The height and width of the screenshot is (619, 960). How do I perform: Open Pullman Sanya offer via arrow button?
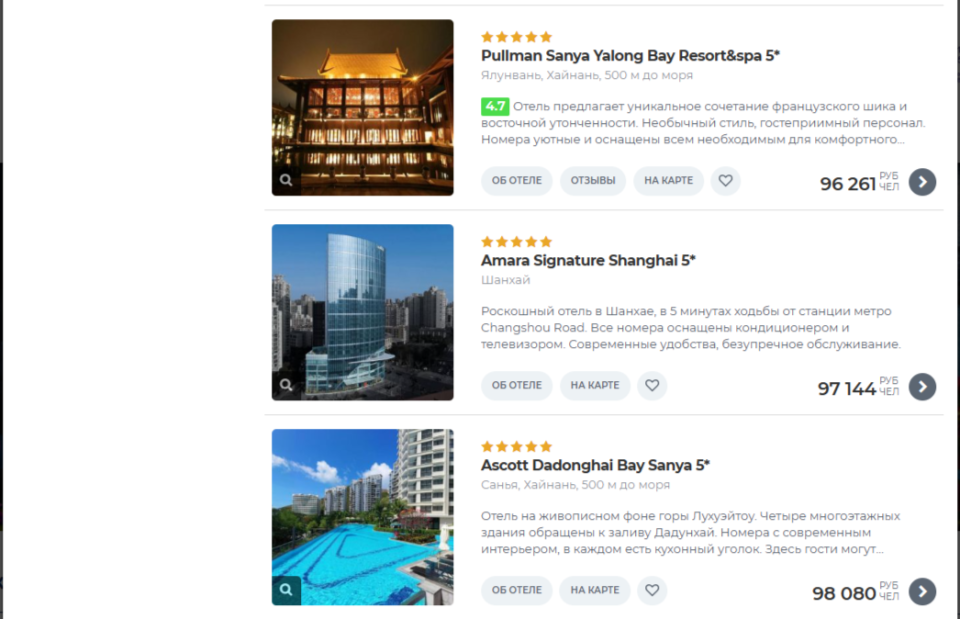922,182
